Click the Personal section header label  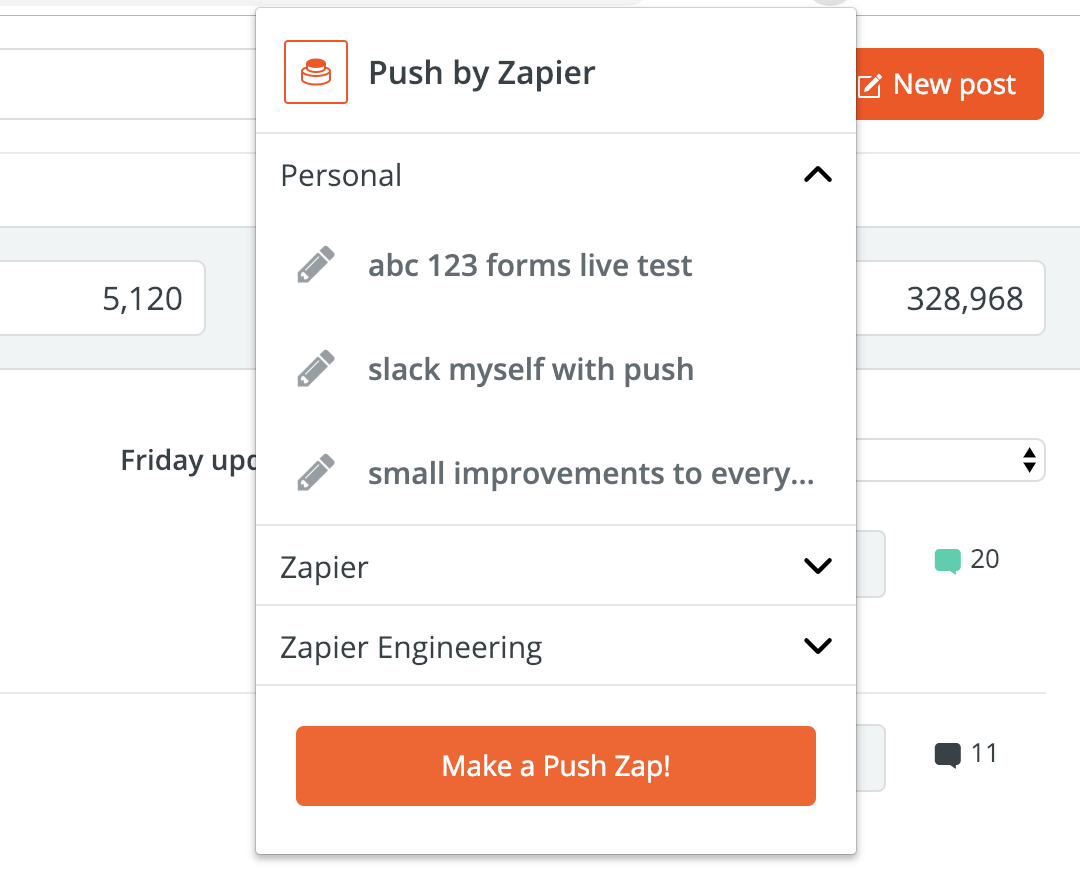pyautogui.click(x=341, y=176)
